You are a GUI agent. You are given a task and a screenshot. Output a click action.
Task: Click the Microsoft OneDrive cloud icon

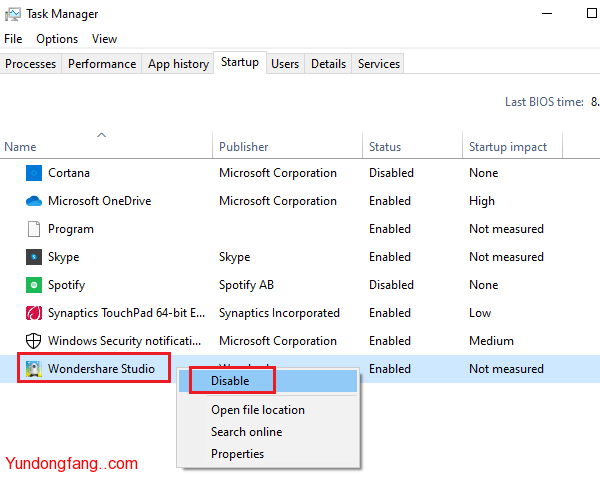click(x=34, y=201)
